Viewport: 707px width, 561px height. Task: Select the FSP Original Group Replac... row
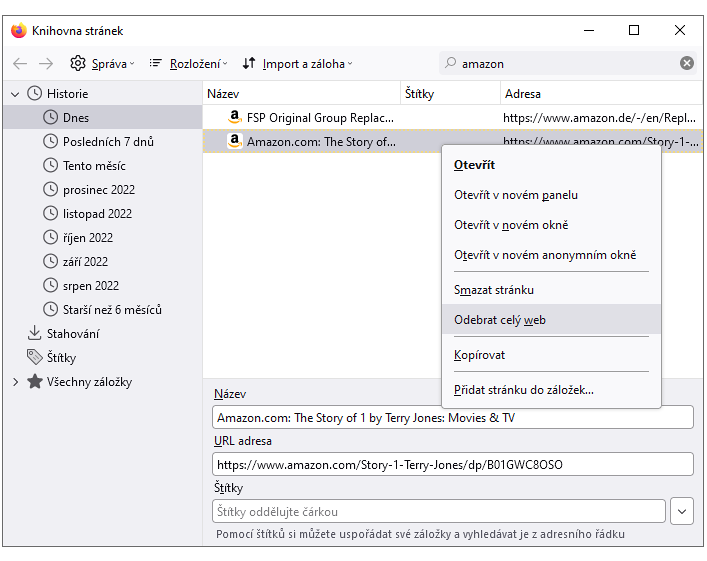tap(453, 118)
